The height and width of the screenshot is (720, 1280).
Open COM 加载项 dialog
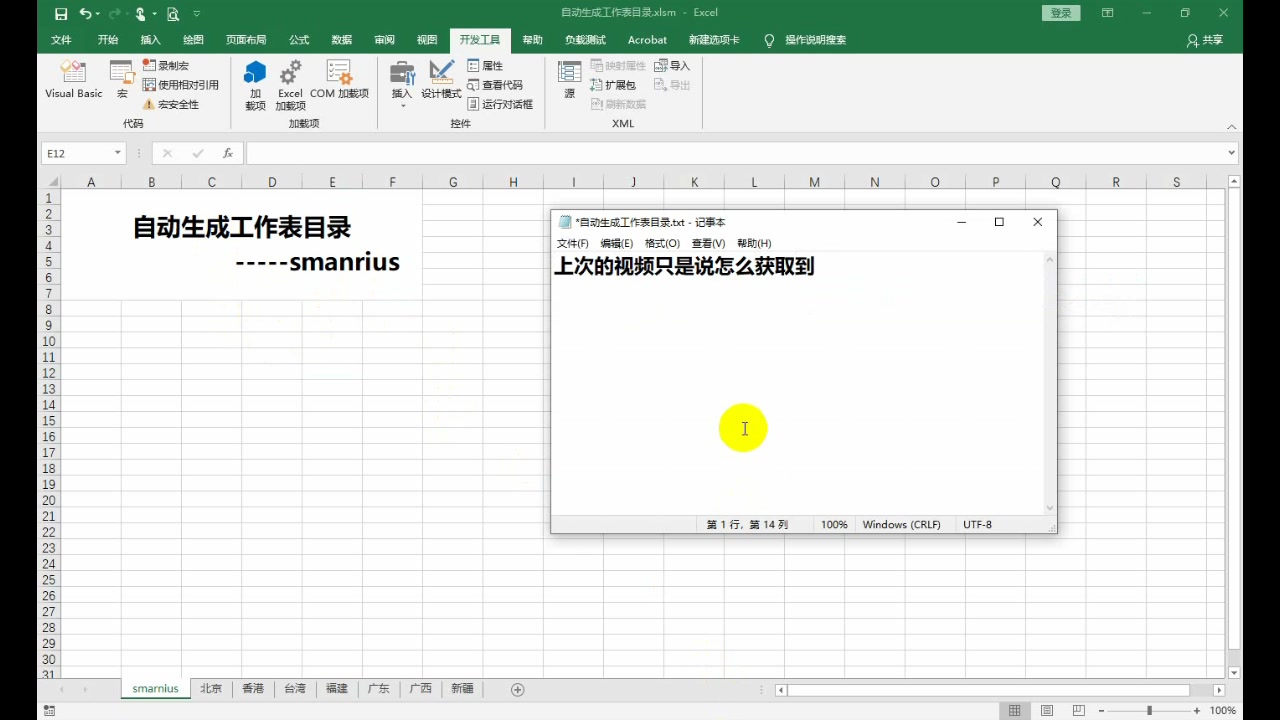point(339,80)
